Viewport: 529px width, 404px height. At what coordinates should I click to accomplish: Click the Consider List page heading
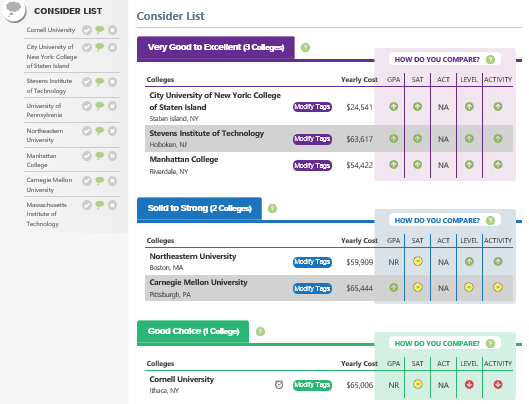coord(170,16)
